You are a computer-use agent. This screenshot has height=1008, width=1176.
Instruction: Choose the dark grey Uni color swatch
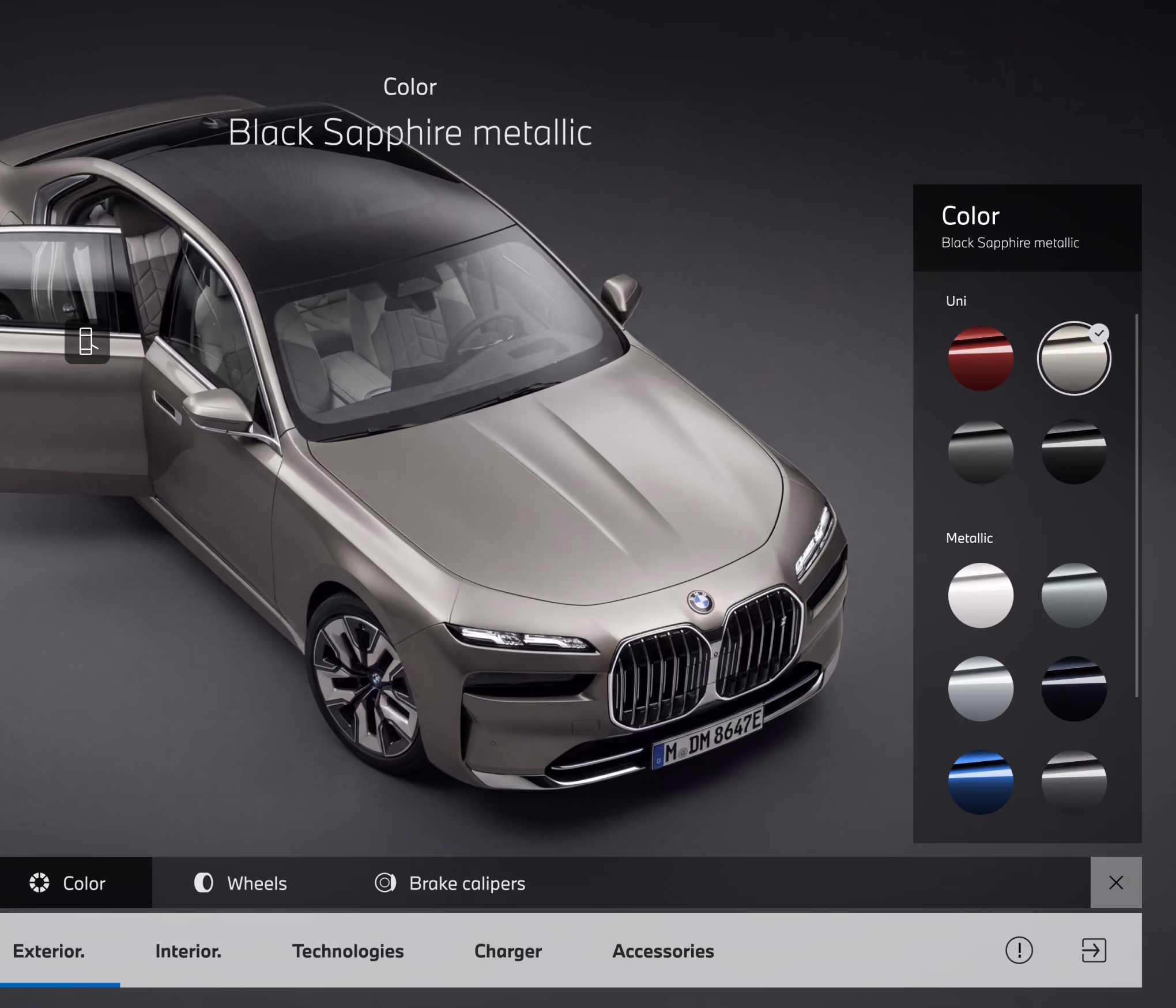[981, 452]
